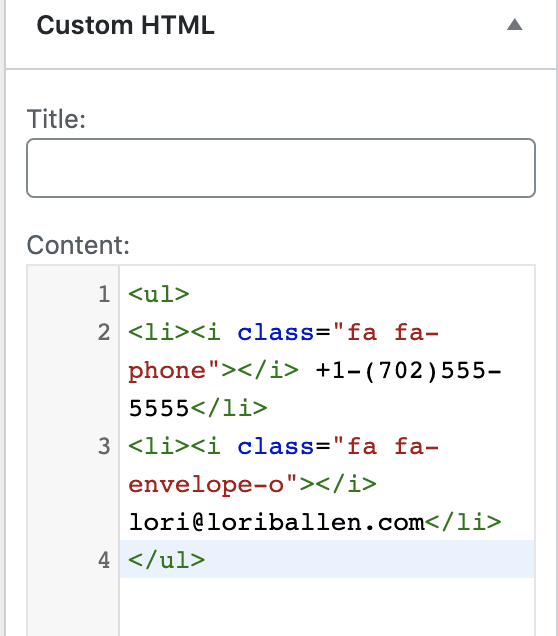Click the empty editor area below line 4
Screen dimensions: 558x636
coord(327,607)
